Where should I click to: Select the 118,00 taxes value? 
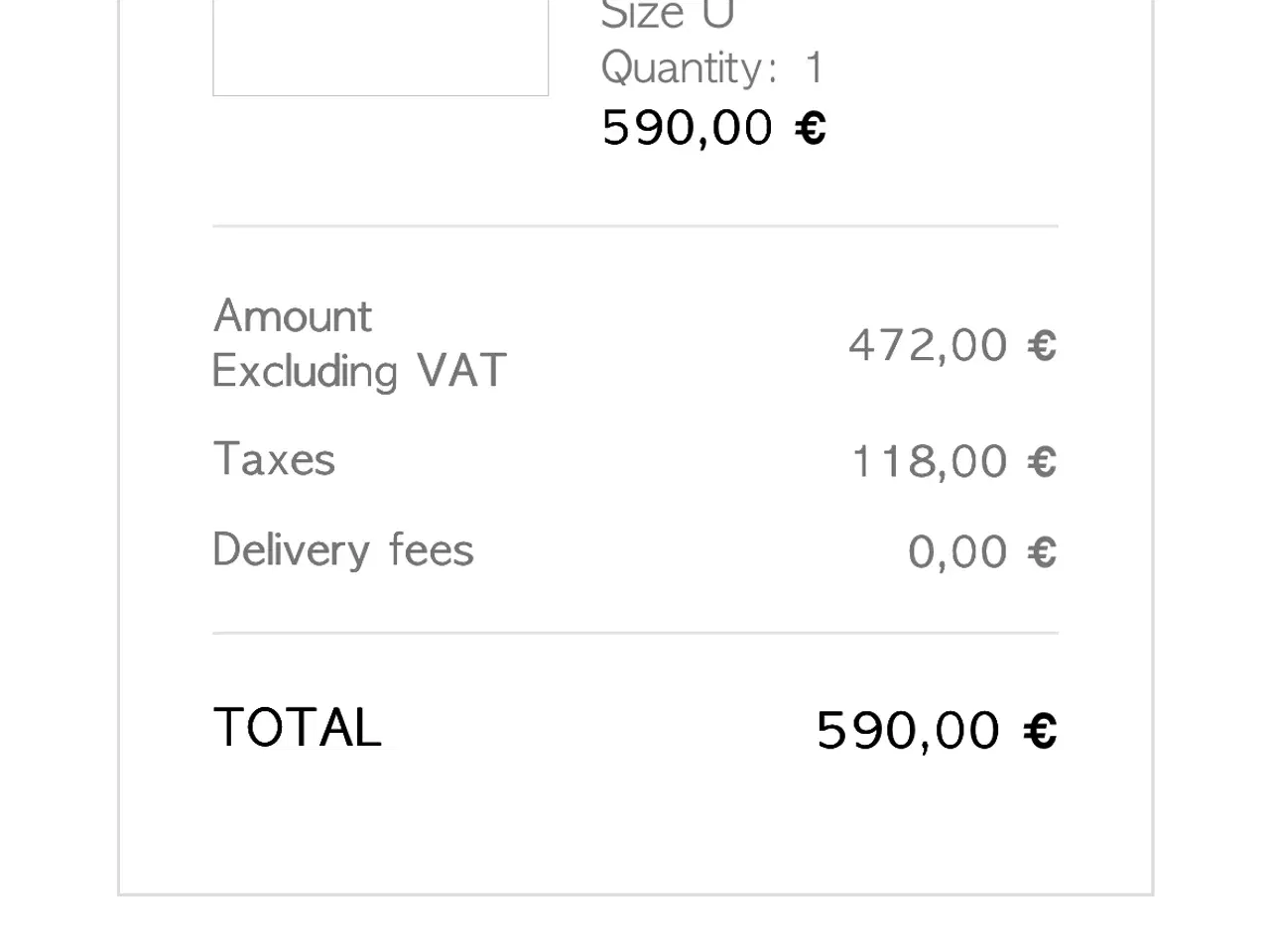click(x=930, y=462)
